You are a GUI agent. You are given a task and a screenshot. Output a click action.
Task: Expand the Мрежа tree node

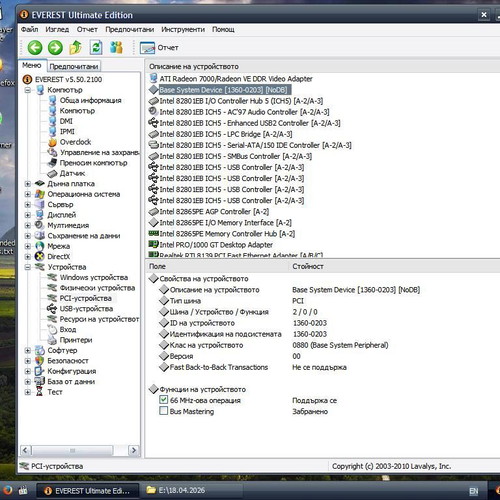28,246
